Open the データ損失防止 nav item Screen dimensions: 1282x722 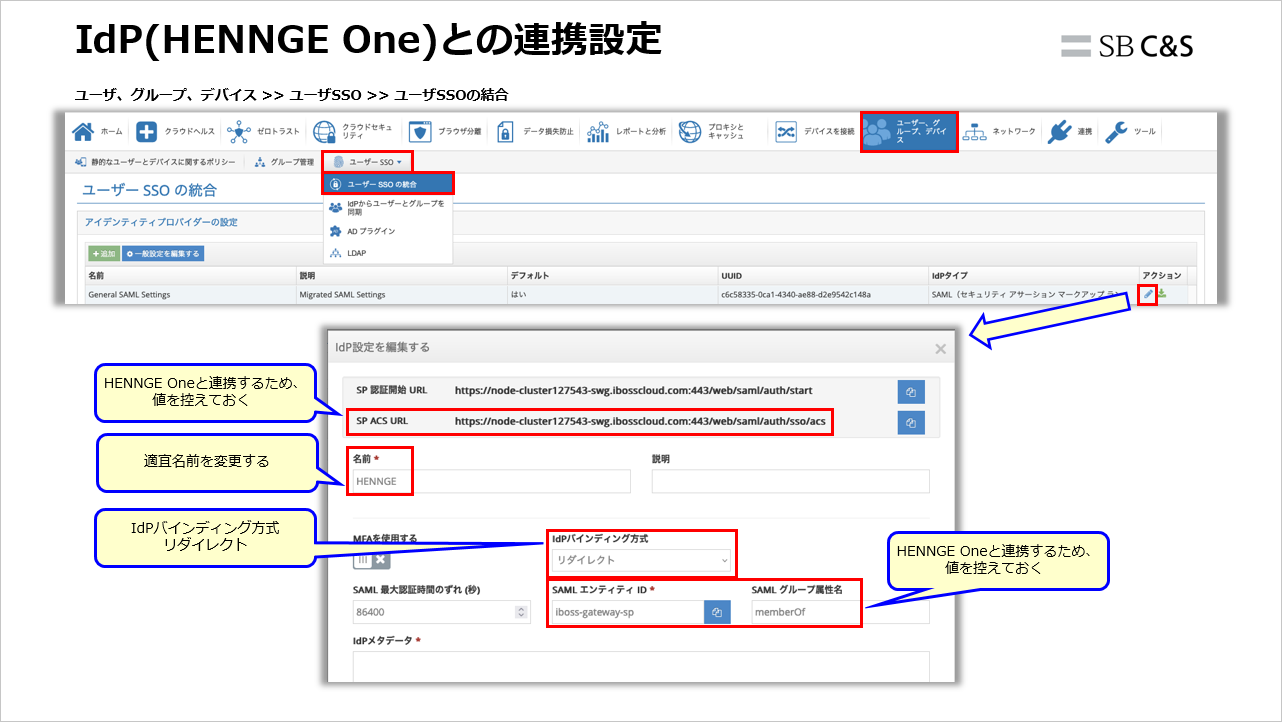535,132
